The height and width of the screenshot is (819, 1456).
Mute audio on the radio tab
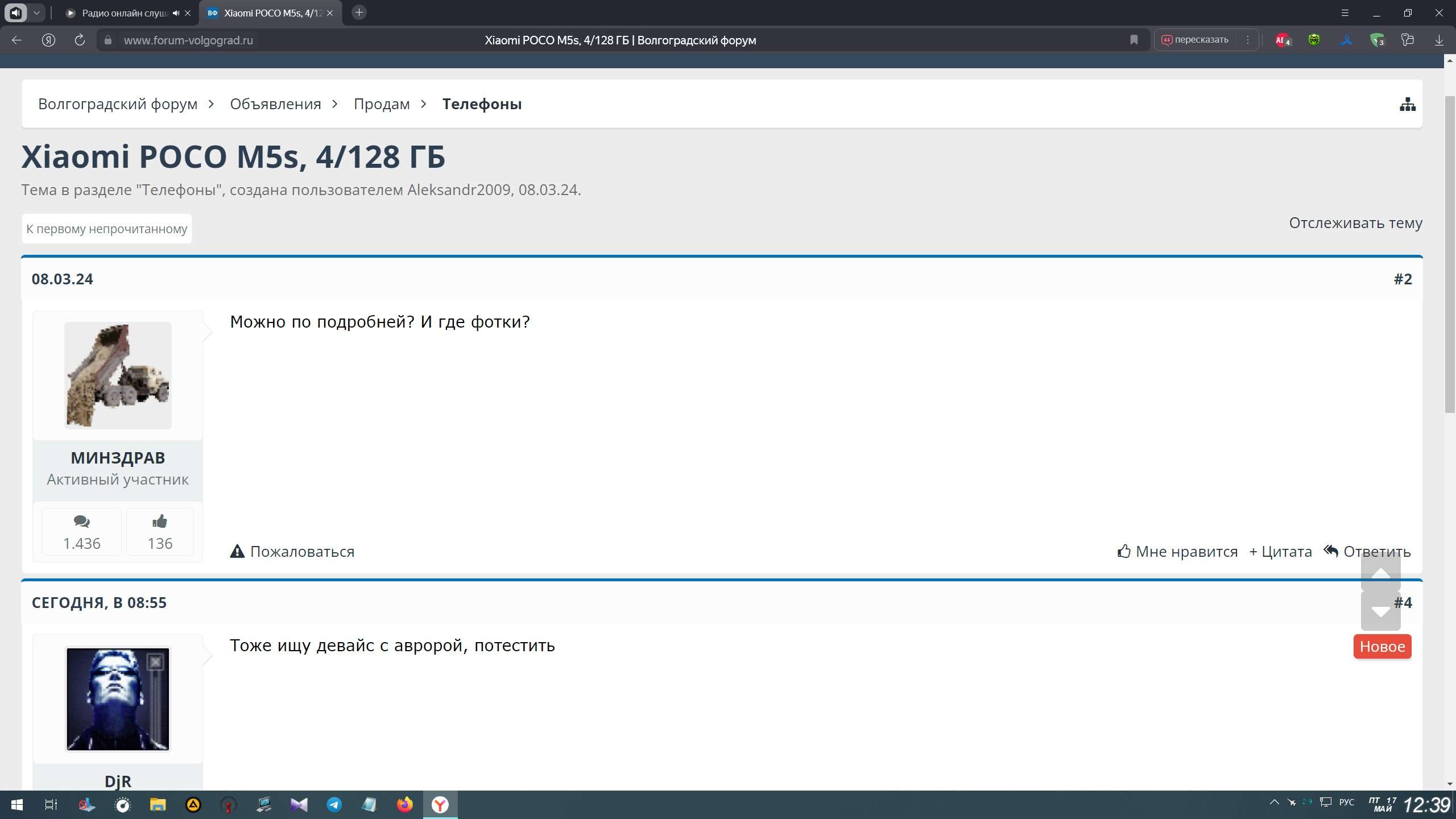(176, 13)
